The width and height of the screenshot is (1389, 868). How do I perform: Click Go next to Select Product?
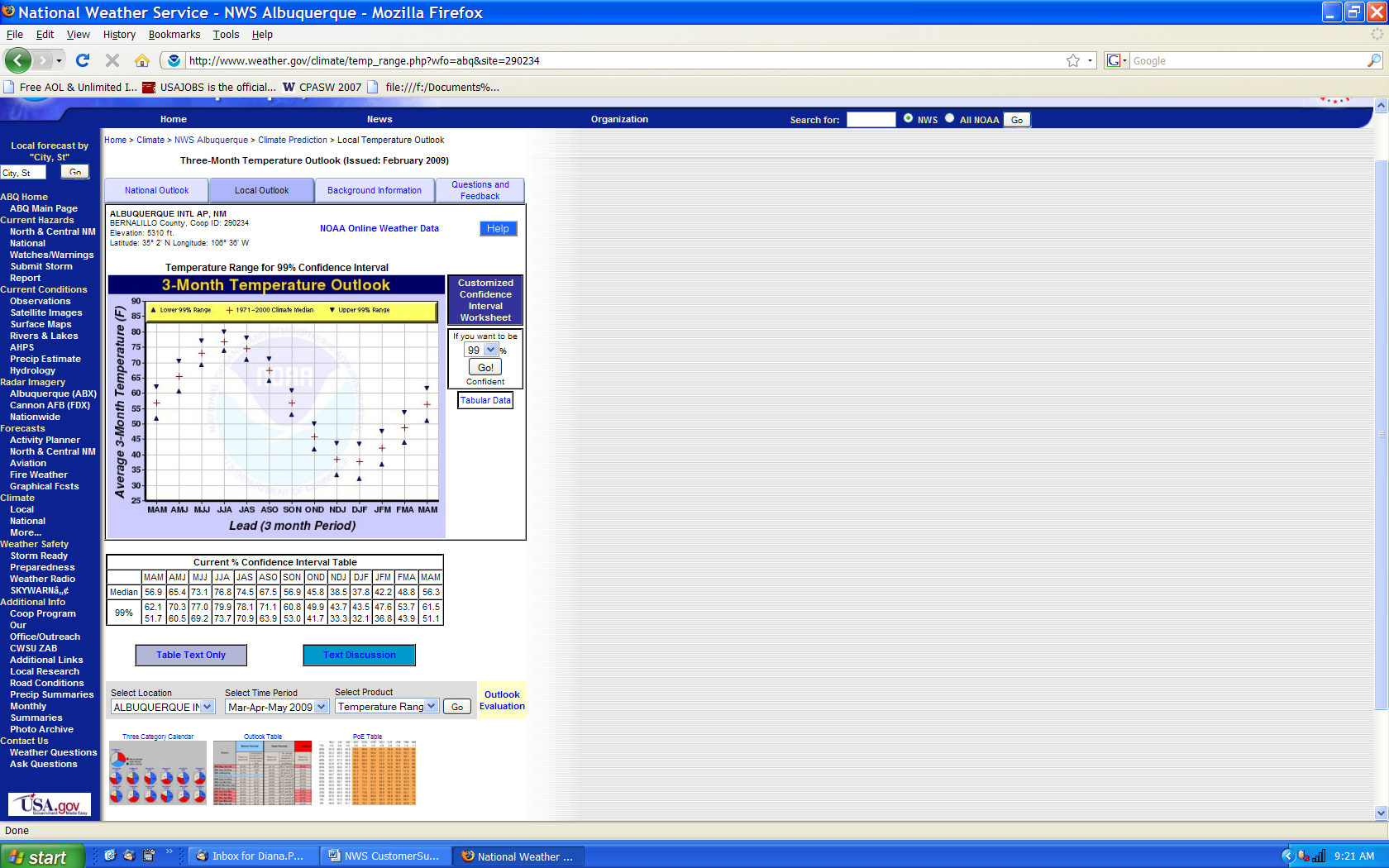(457, 707)
